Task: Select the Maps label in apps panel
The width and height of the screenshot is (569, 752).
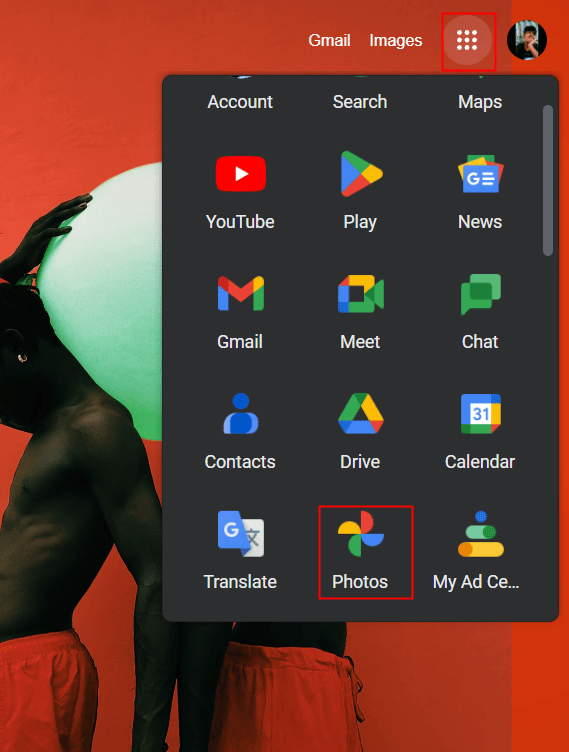Action: [480, 102]
